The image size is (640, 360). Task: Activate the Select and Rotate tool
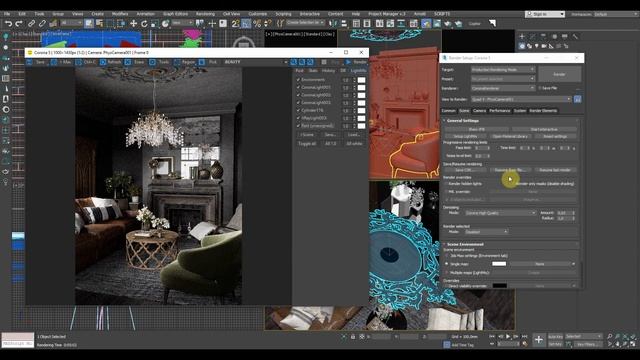(x=144, y=24)
